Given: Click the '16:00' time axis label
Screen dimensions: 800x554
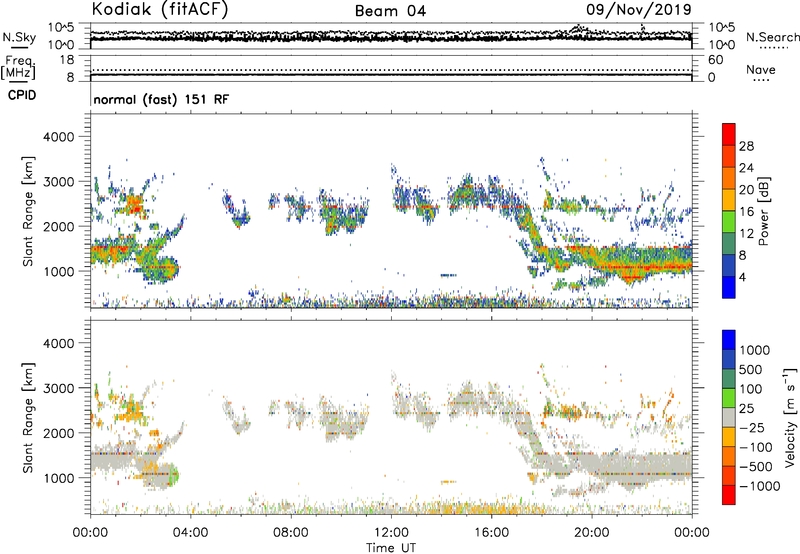Looking at the screenshot, I should [x=491, y=533].
